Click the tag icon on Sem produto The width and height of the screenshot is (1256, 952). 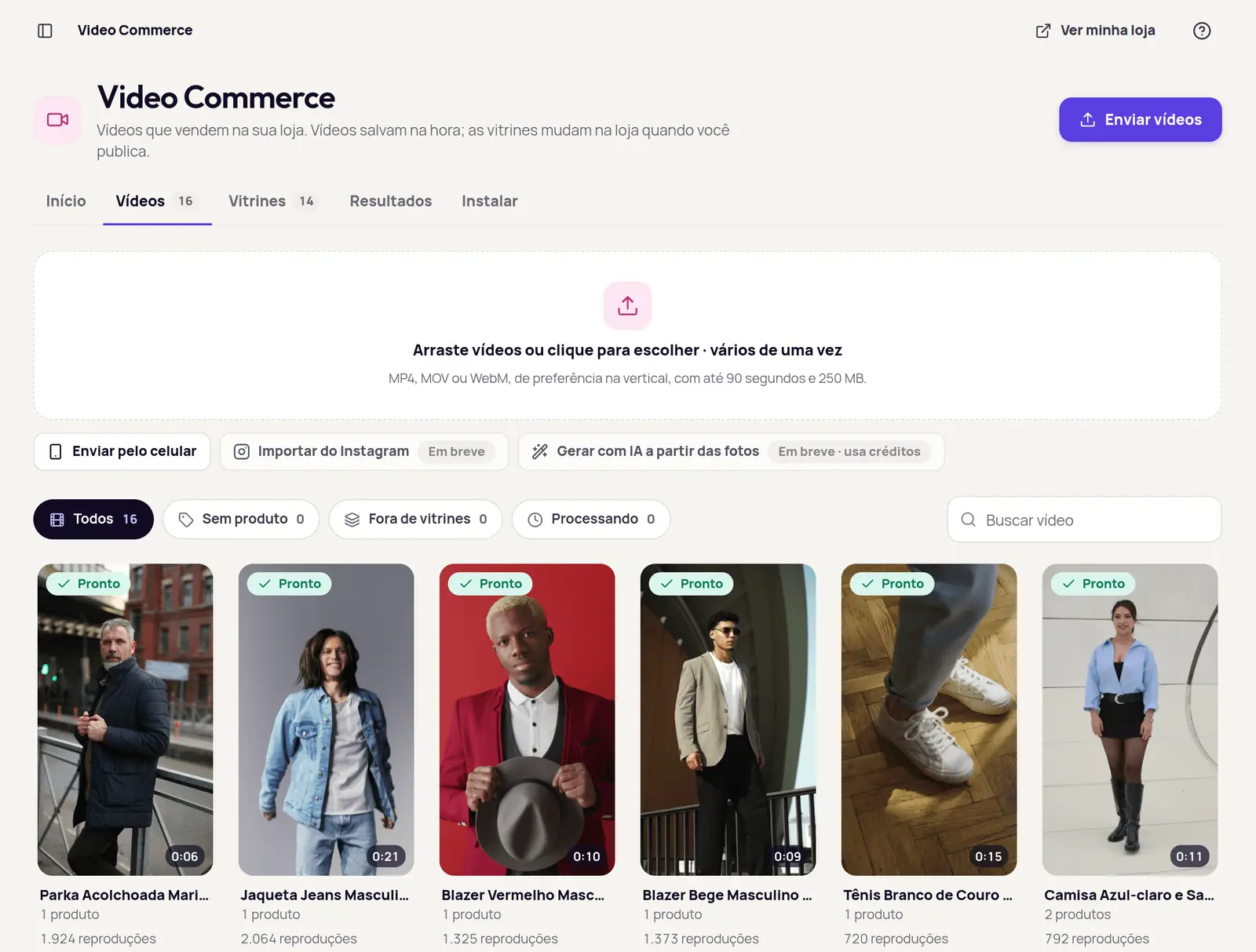pyautogui.click(x=186, y=520)
